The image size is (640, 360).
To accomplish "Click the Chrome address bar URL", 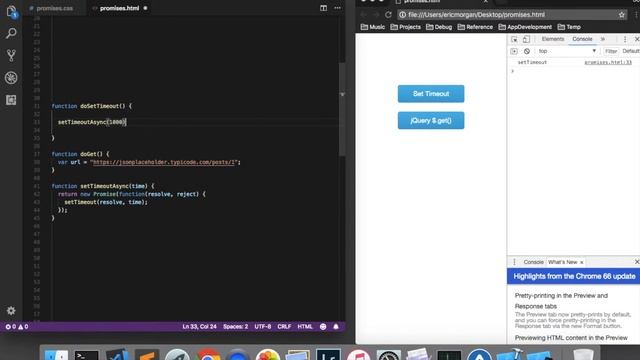I will point(476,15).
